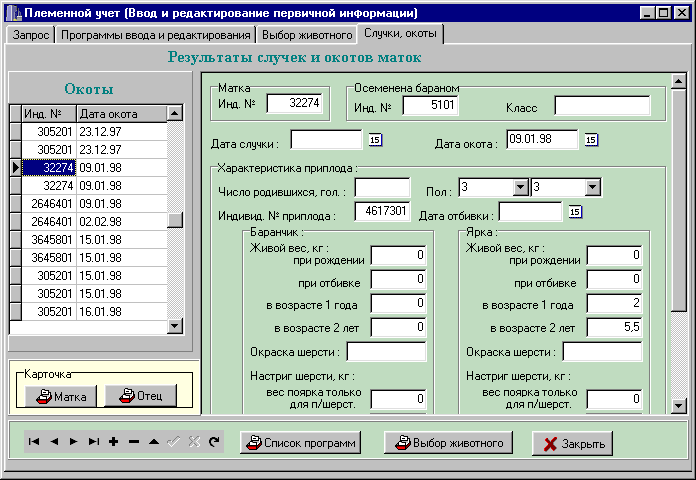This screenshot has height=480, width=696.
Task: Insert a new record with plus icon
Action: click(x=114, y=442)
